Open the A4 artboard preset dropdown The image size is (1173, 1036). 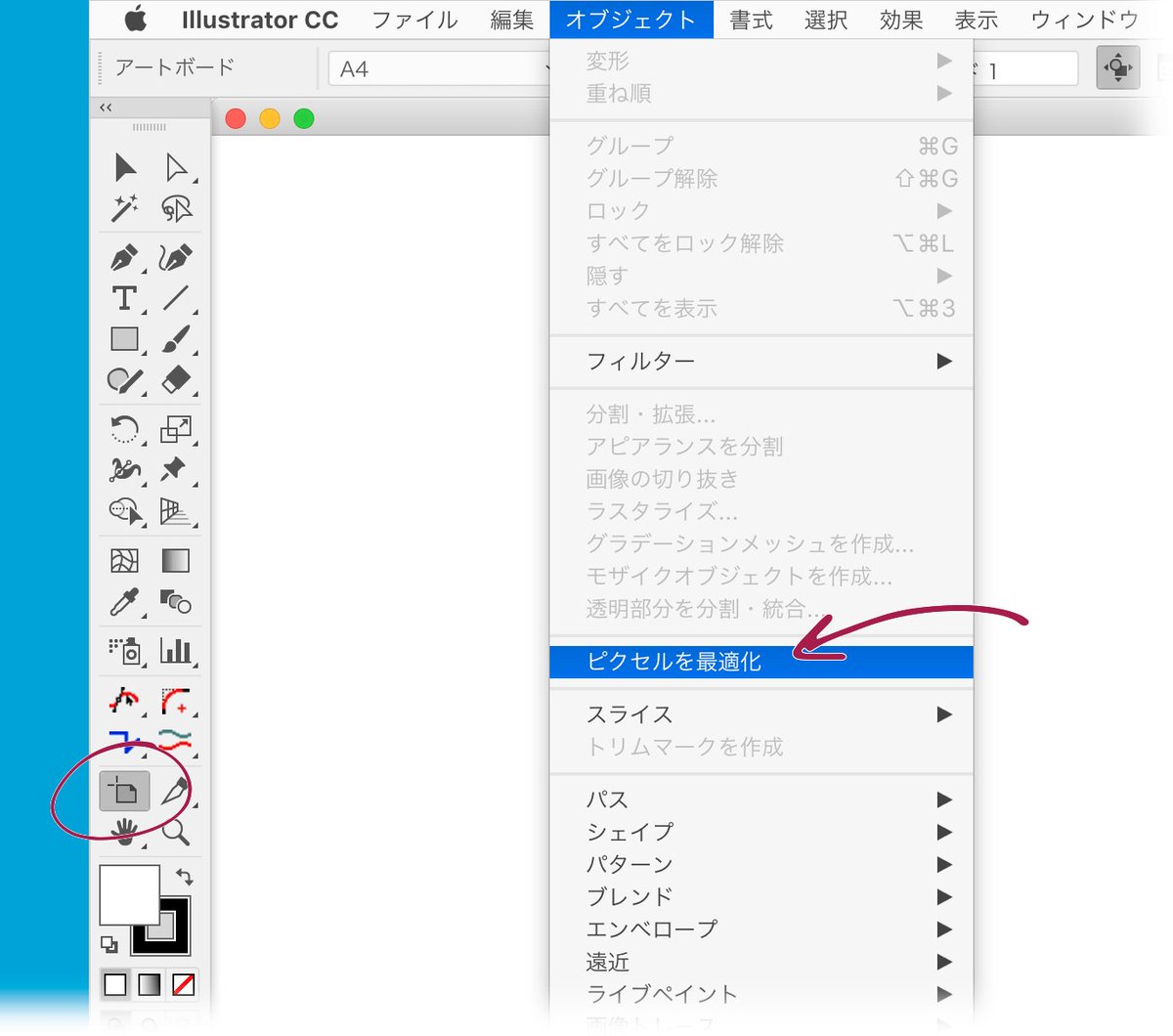tap(439, 69)
